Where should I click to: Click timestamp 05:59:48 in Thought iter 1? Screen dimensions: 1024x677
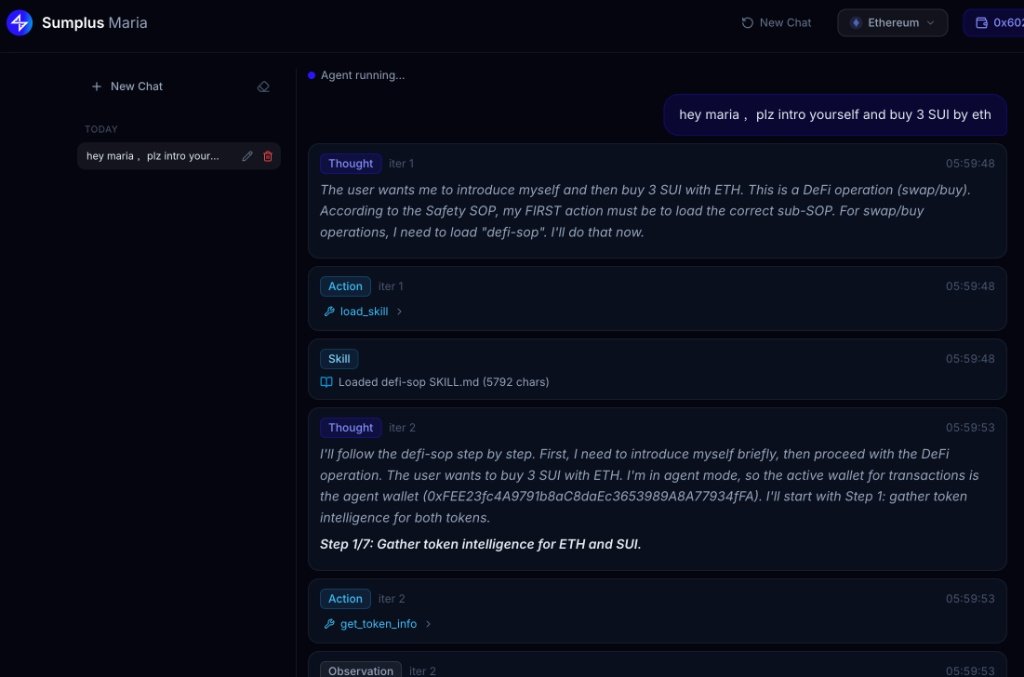coord(970,163)
